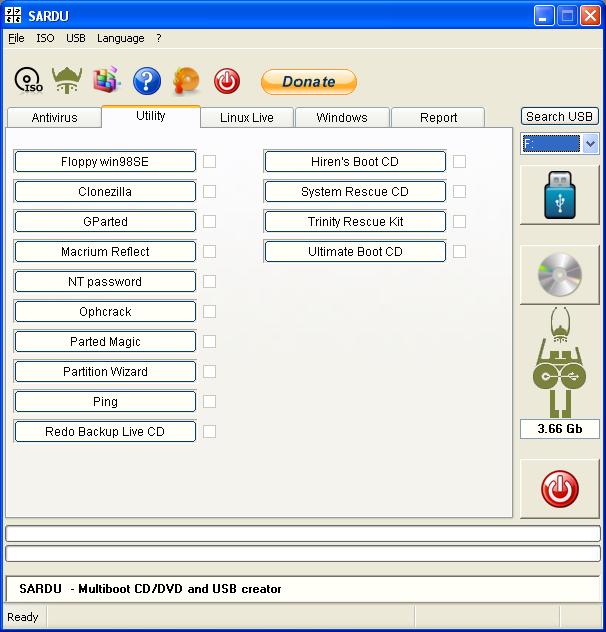
Task: Click the Trinity Rescue Kit button
Action: [x=355, y=221]
